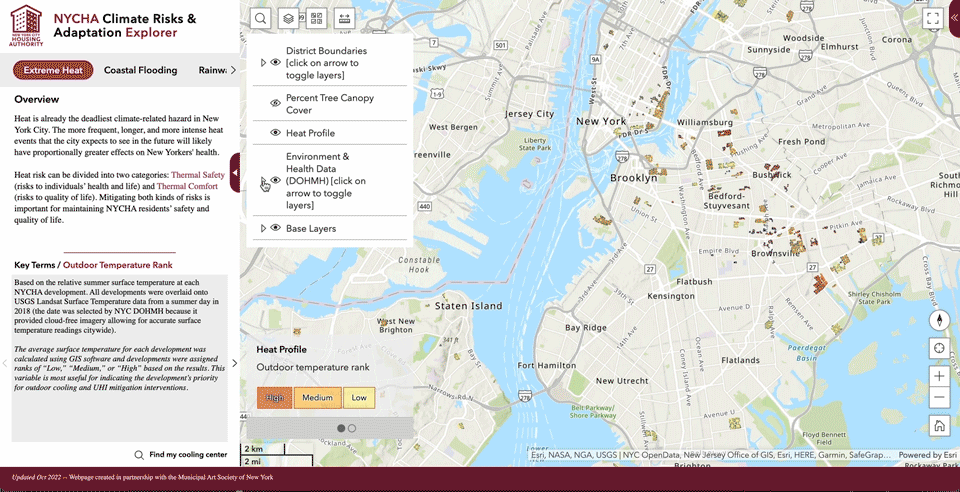This screenshot has width=960, height=492.
Task: Enter fullscreen map view
Action: tap(932, 18)
